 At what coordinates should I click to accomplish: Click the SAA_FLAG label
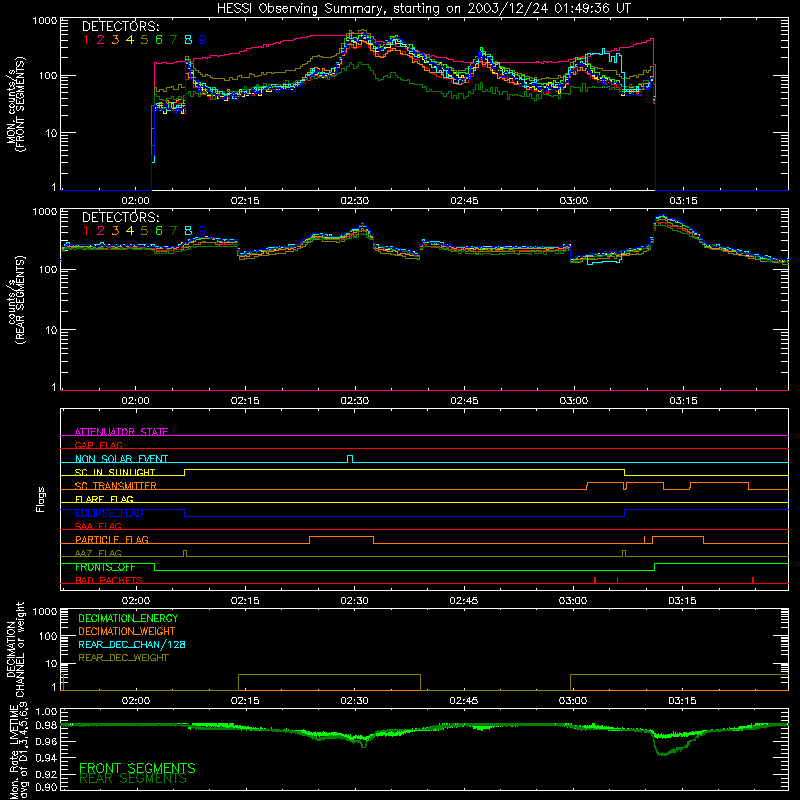pos(98,526)
